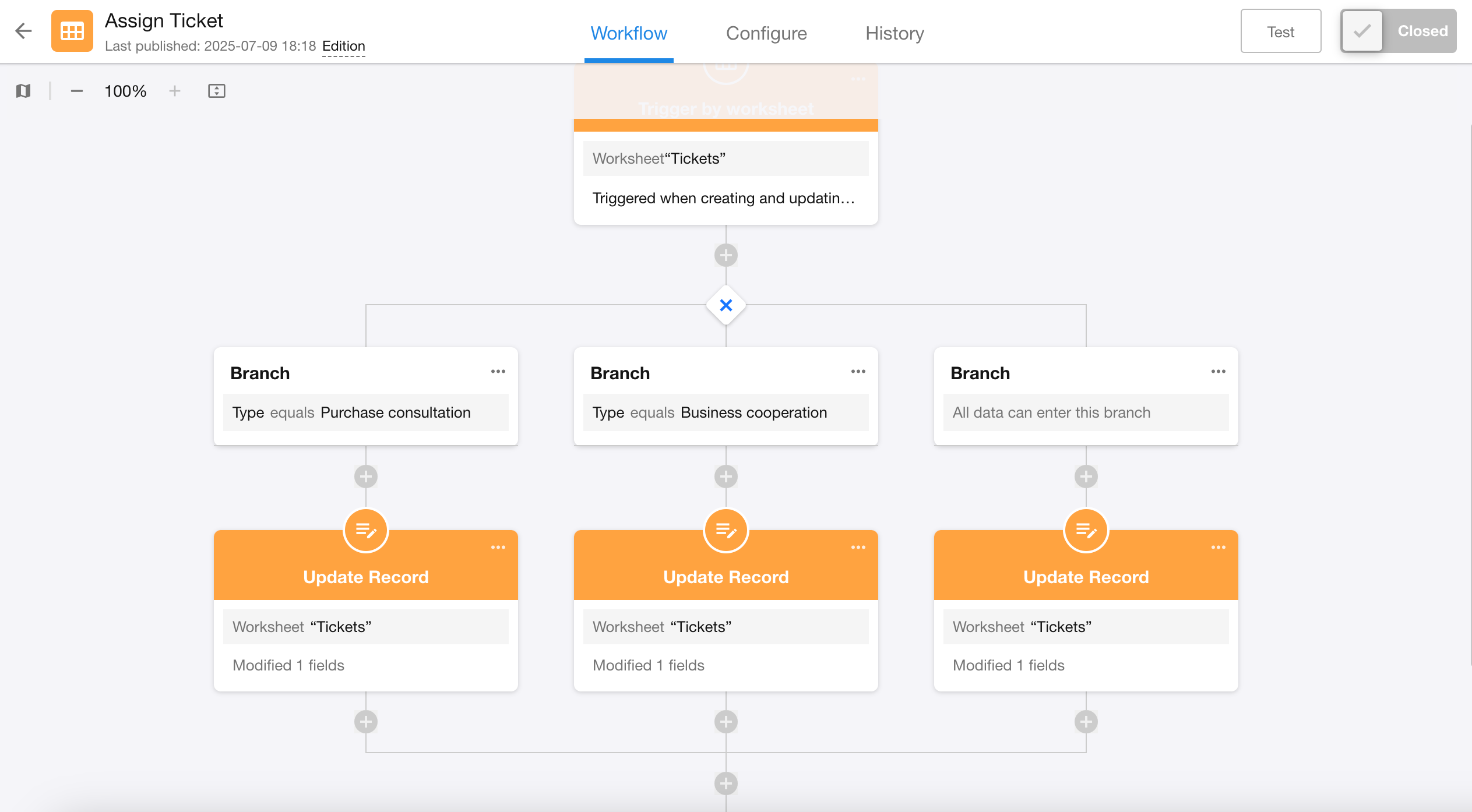The height and width of the screenshot is (812, 1472).
Task: Switch to the Configure tab
Action: coord(766,33)
